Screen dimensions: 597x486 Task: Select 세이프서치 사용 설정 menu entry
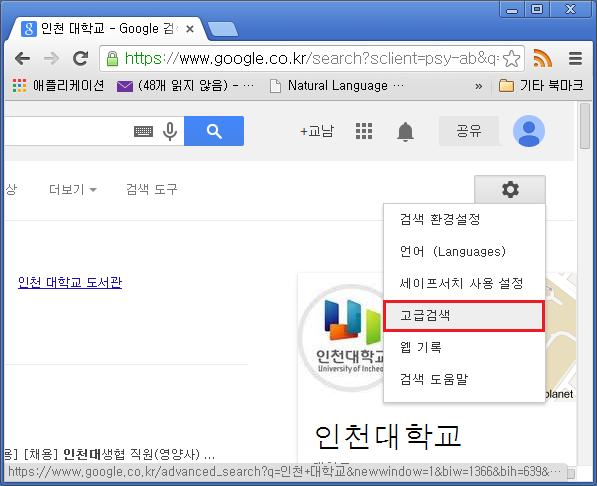(465, 283)
